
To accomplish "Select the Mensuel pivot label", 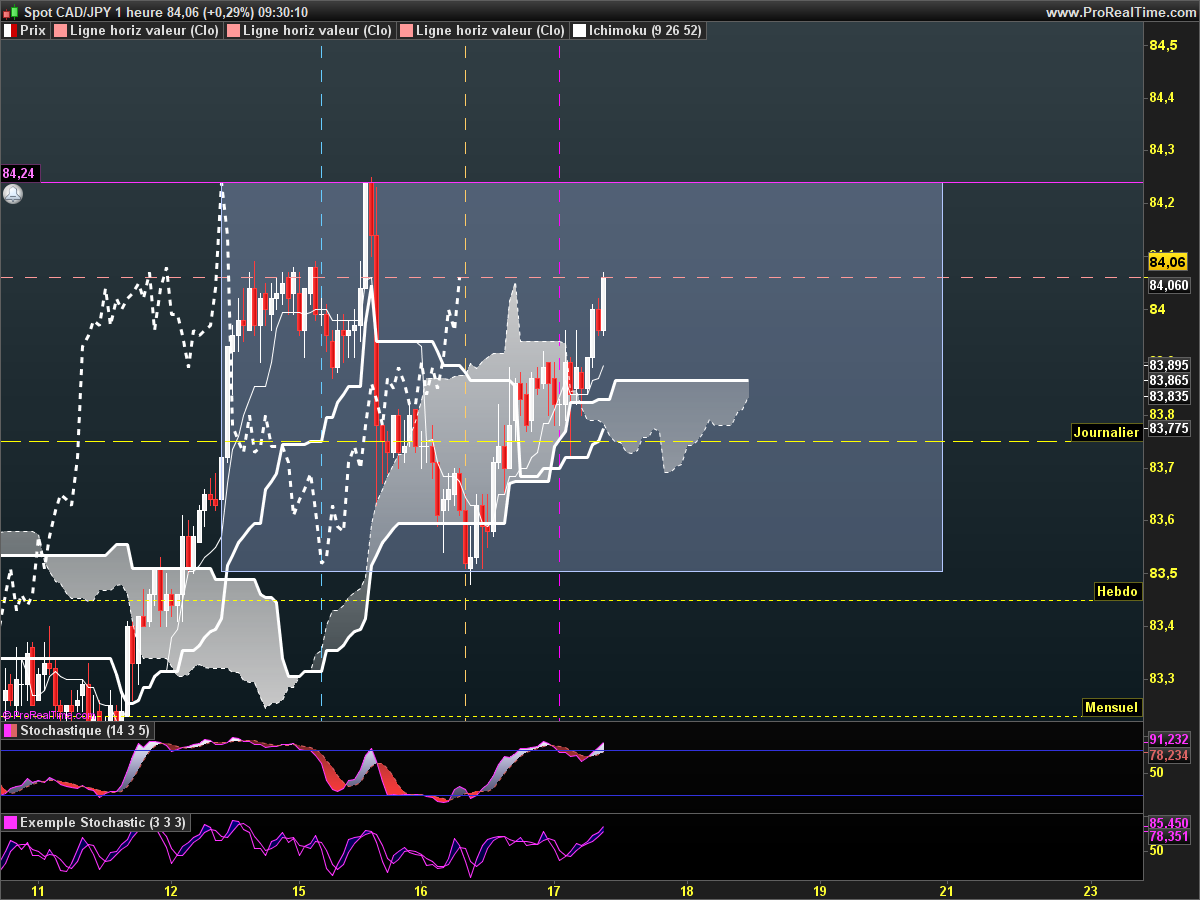I will click(1112, 707).
